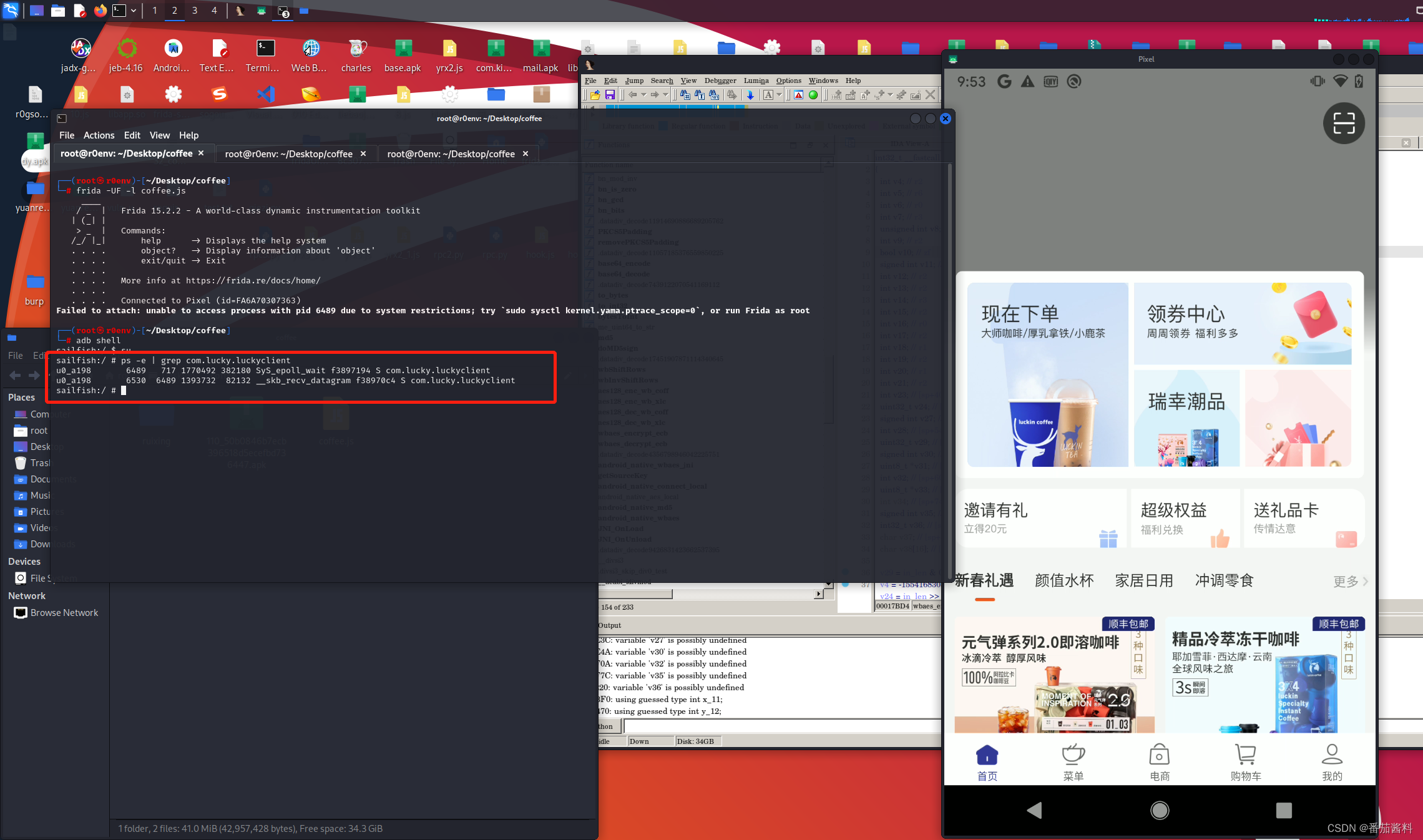This screenshot has width=1423, height=840.
Task: Open the burp folder on the desktop
Action: pyautogui.click(x=34, y=290)
